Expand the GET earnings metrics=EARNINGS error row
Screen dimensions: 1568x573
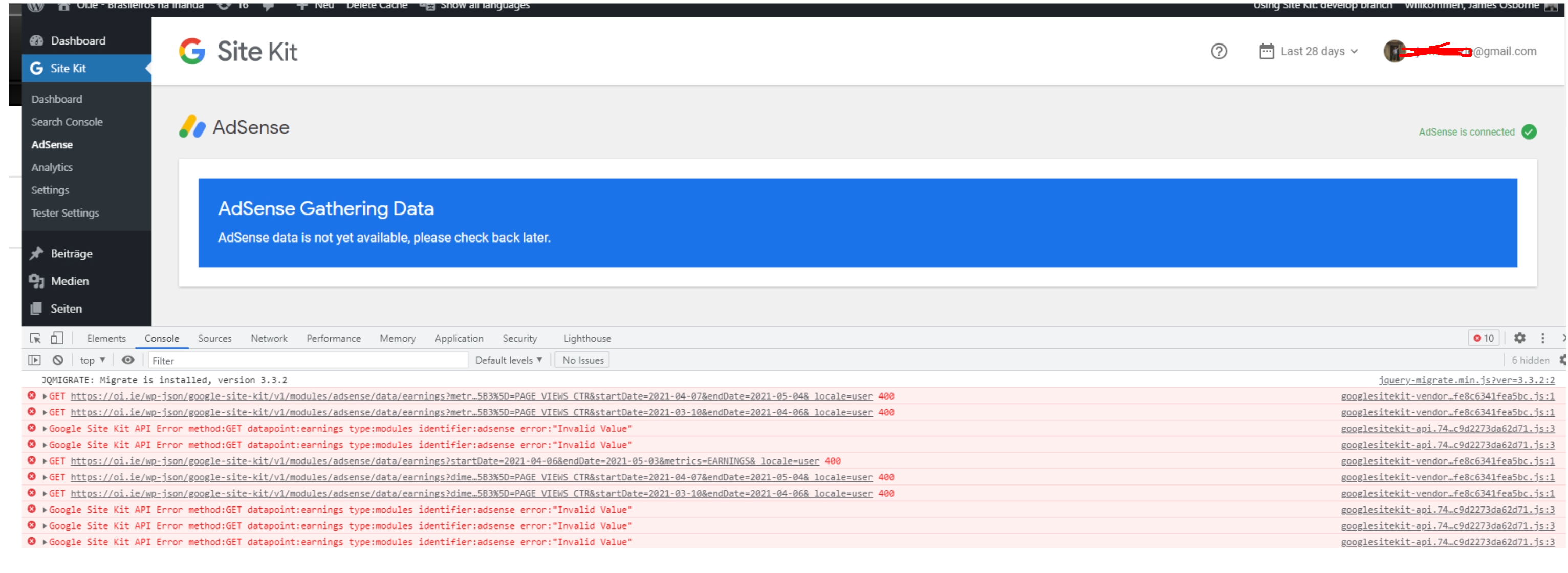click(x=45, y=461)
